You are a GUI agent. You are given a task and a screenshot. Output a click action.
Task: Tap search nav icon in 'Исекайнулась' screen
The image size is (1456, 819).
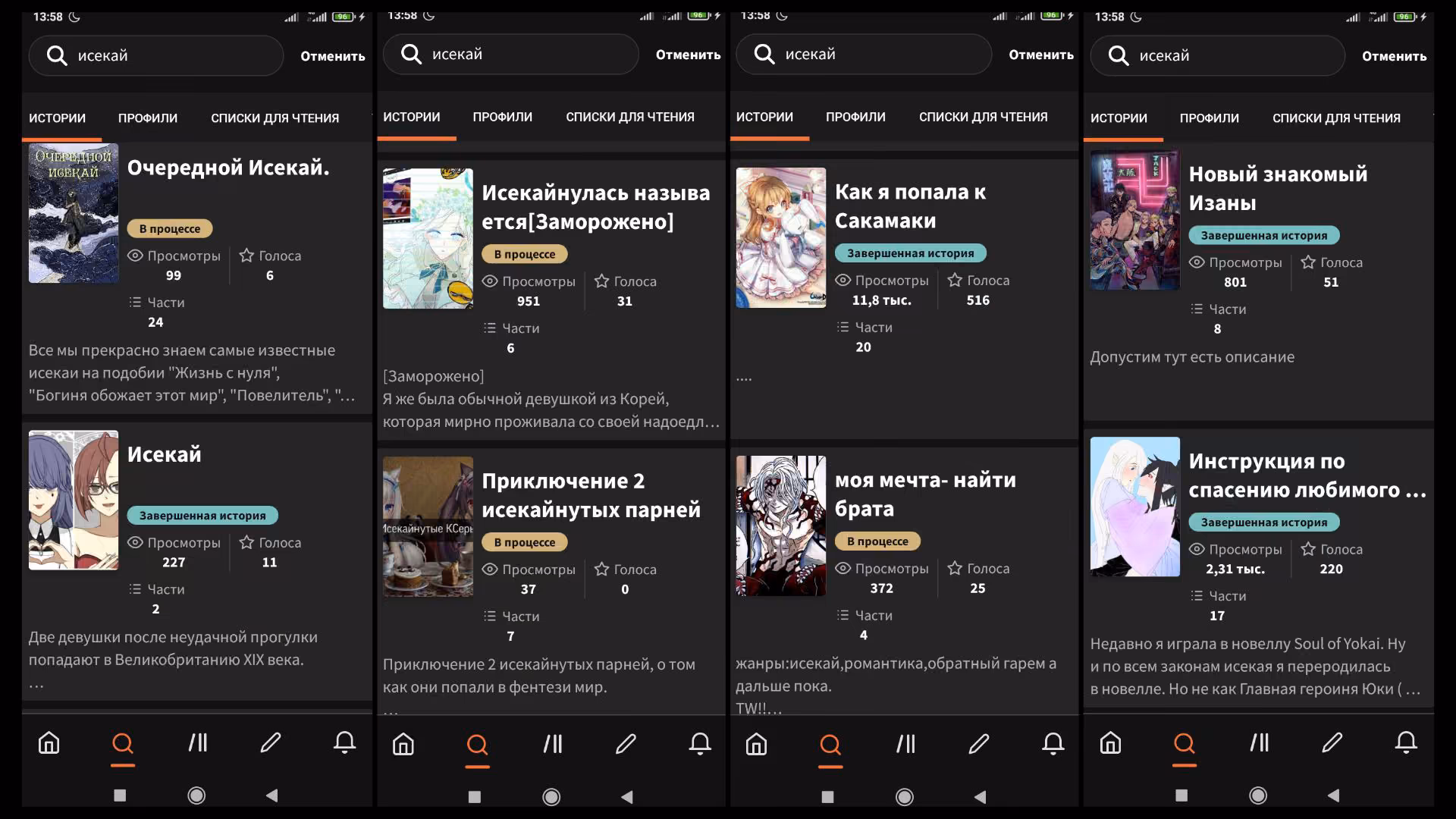(477, 744)
